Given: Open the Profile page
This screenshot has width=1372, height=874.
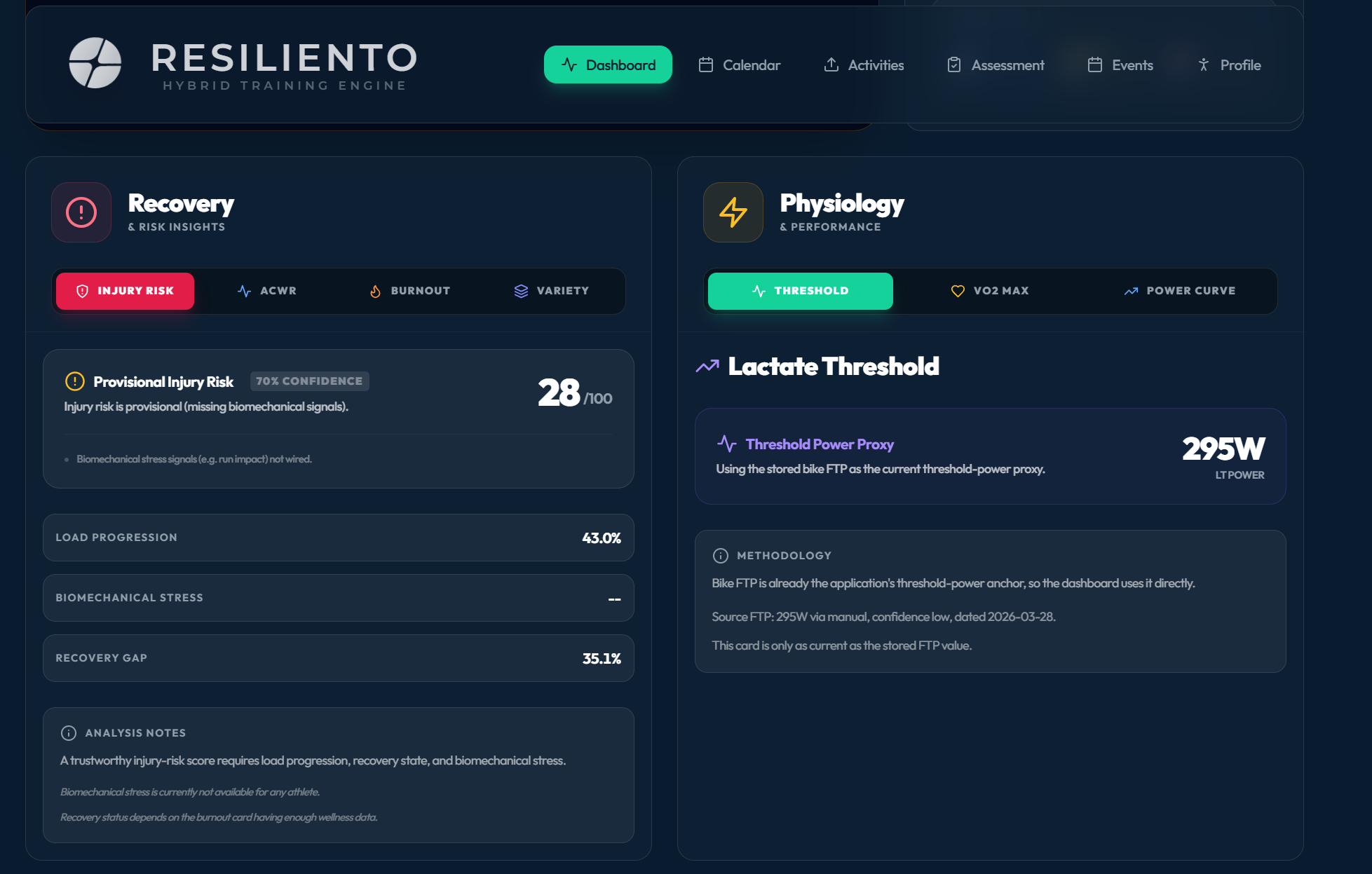Looking at the screenshot, I should (1229, 65).
